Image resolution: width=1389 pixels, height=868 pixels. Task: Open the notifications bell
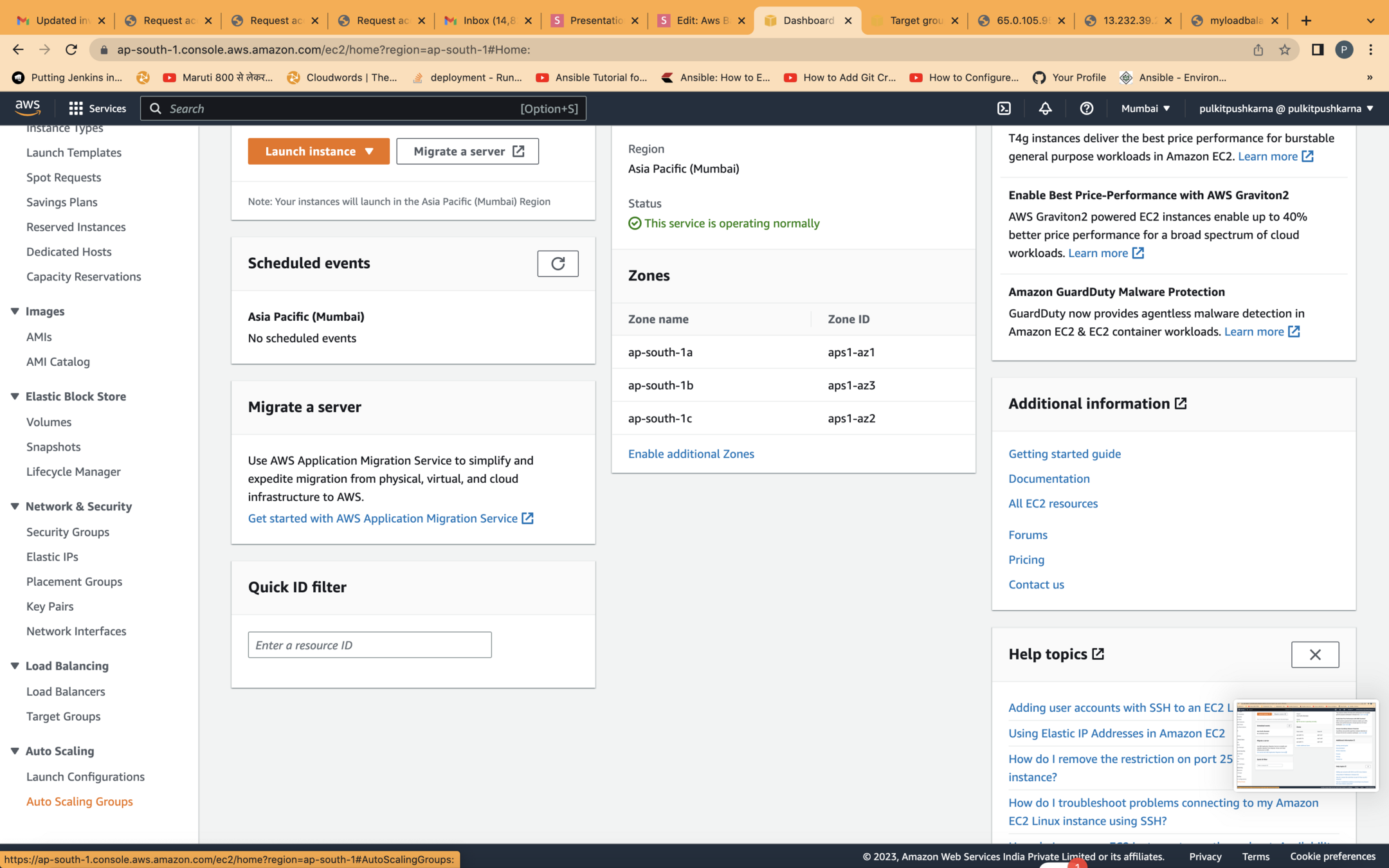pos(1045,108)
